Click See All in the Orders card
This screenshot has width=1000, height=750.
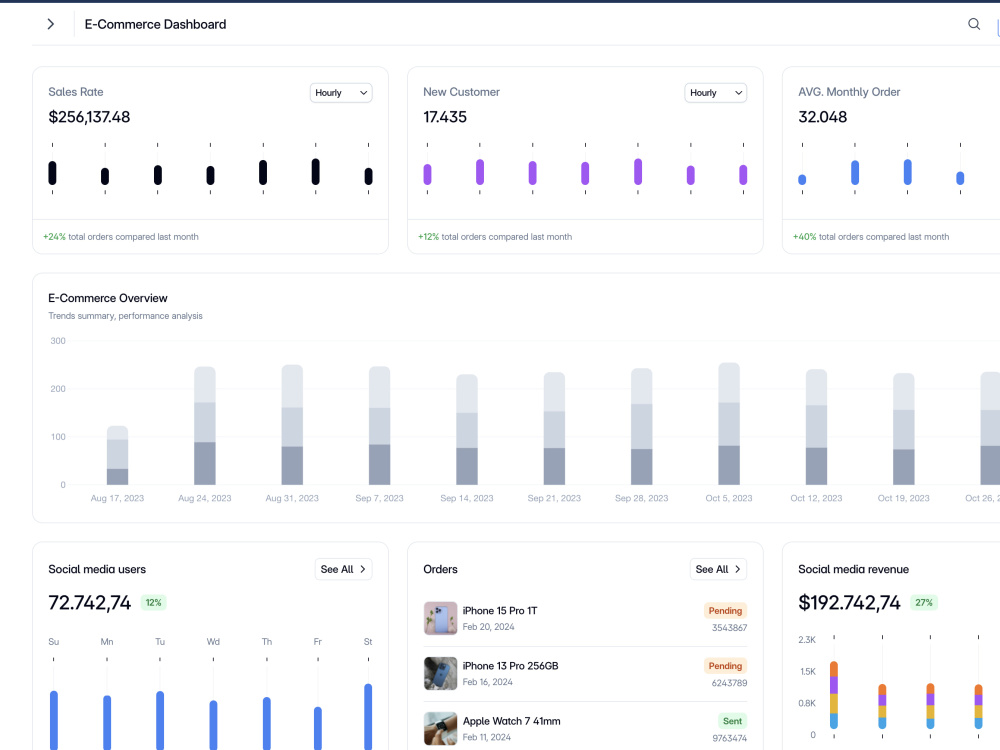pyautogui.click(x=718, y=569)
